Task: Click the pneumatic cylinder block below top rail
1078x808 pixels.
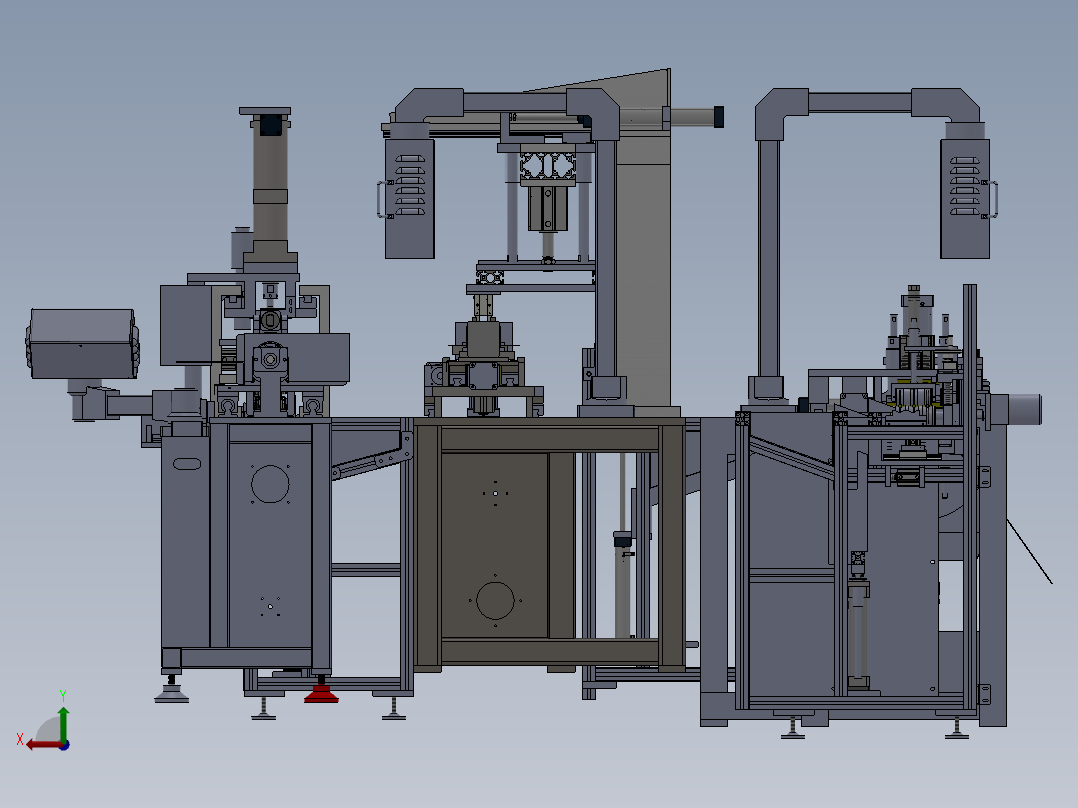Action: pyautogui.click(x=548, y=208)
